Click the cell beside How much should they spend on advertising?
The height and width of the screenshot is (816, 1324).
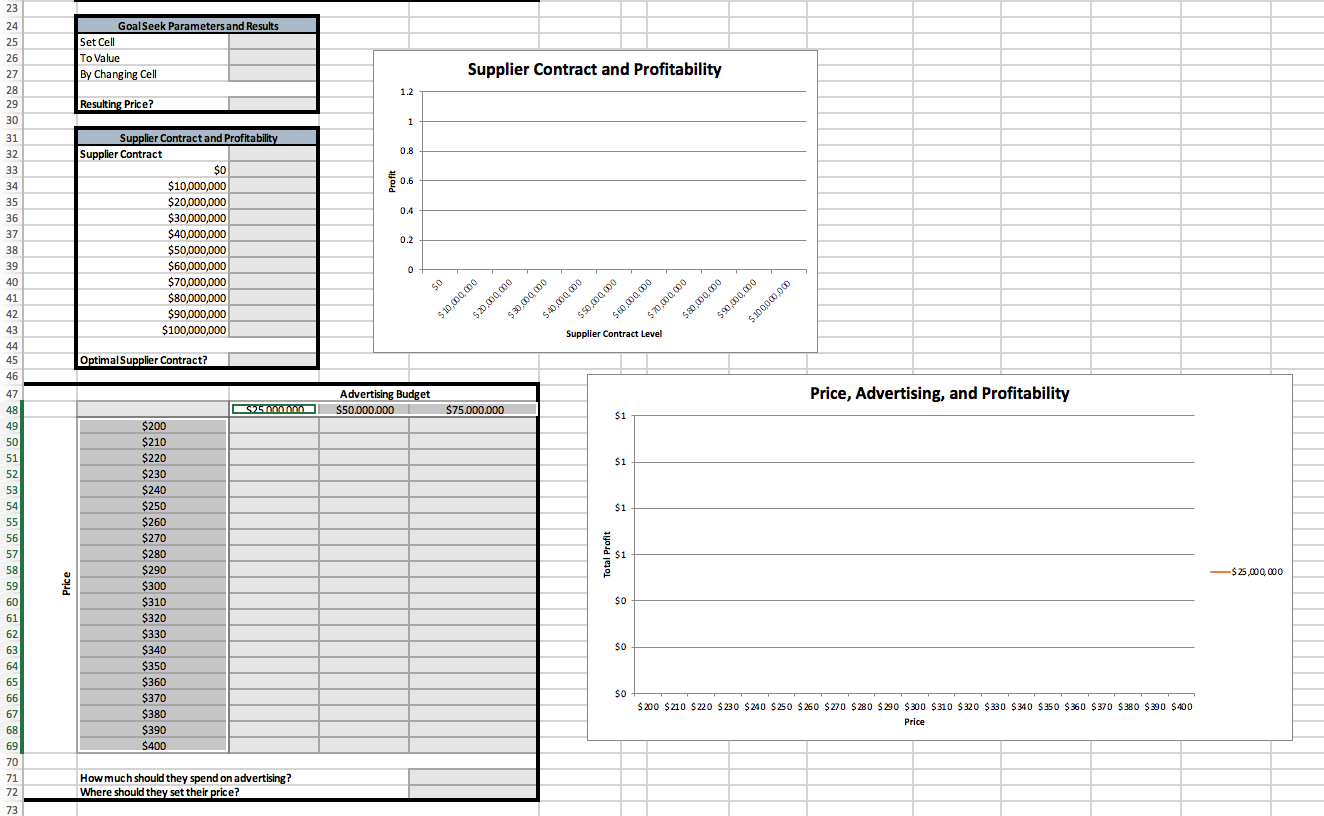click(x=472, y=777)
